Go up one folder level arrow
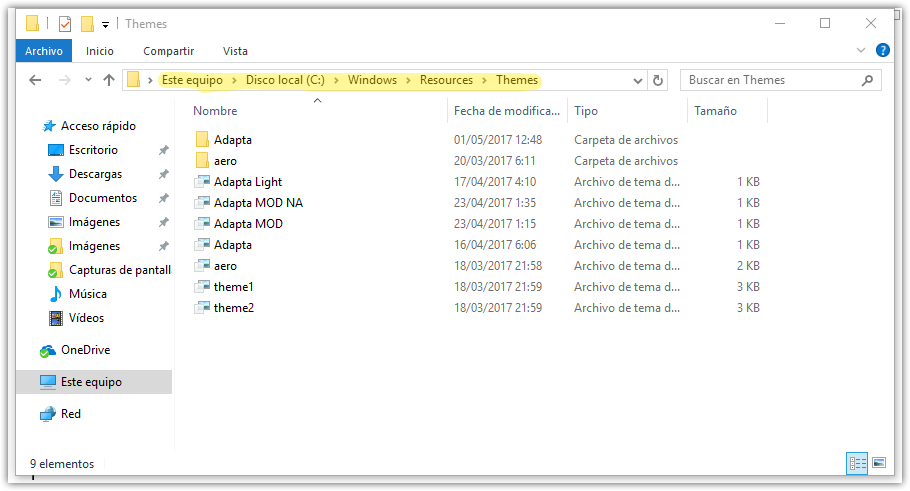Image resolution: width=910 pixels, height=491 pixels. tap(109, 80)
